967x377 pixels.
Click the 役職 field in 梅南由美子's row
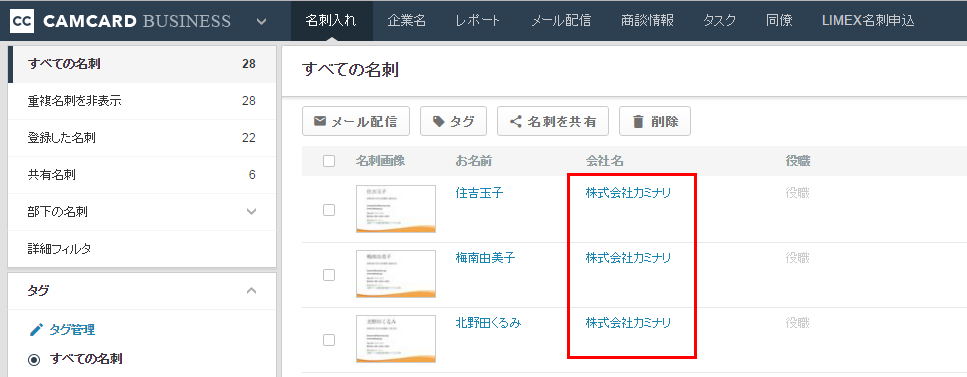coord(797,257)
